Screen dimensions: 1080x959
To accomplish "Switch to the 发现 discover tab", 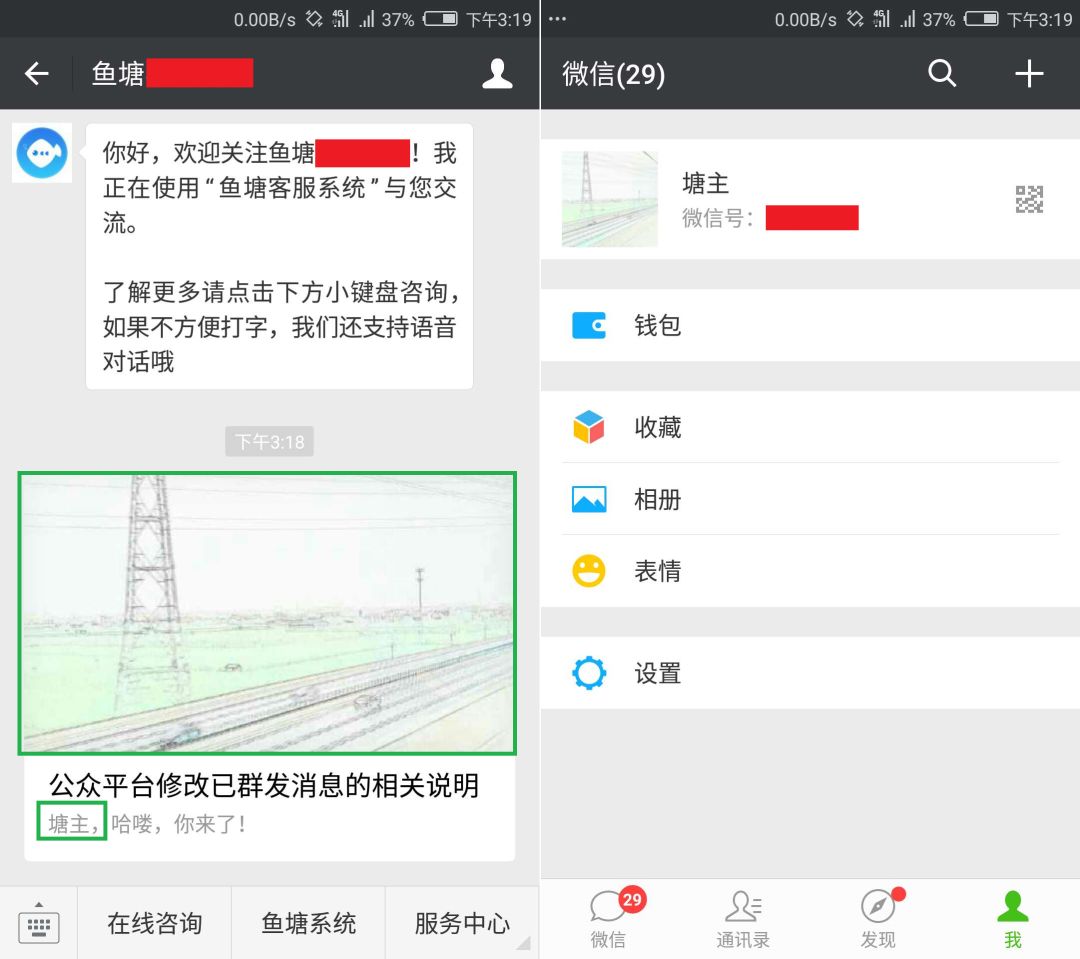I will (x=878, y=920).
